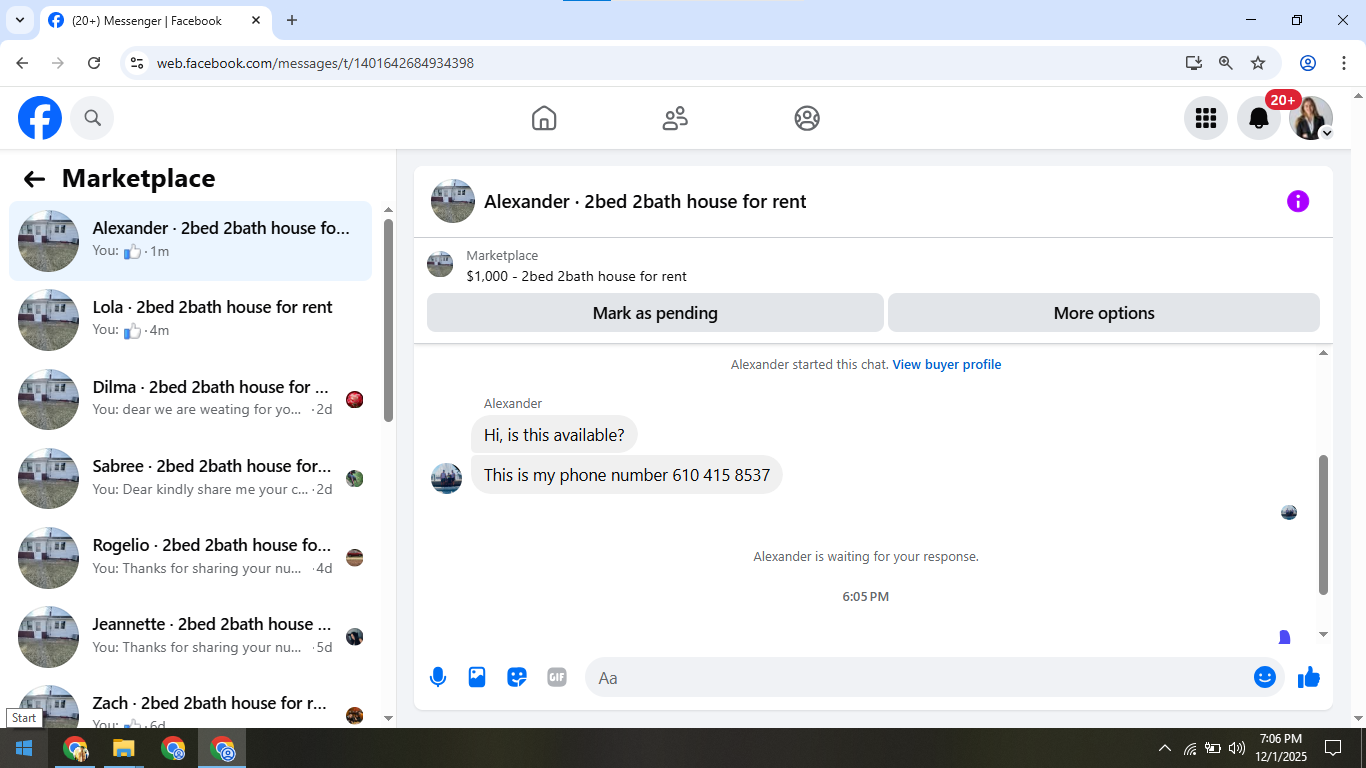Image resolution: width=1366 pixels, height=768 pixels.
Task: Click the zoom magnifier icon in address bar
Action: coord(1226,63)
